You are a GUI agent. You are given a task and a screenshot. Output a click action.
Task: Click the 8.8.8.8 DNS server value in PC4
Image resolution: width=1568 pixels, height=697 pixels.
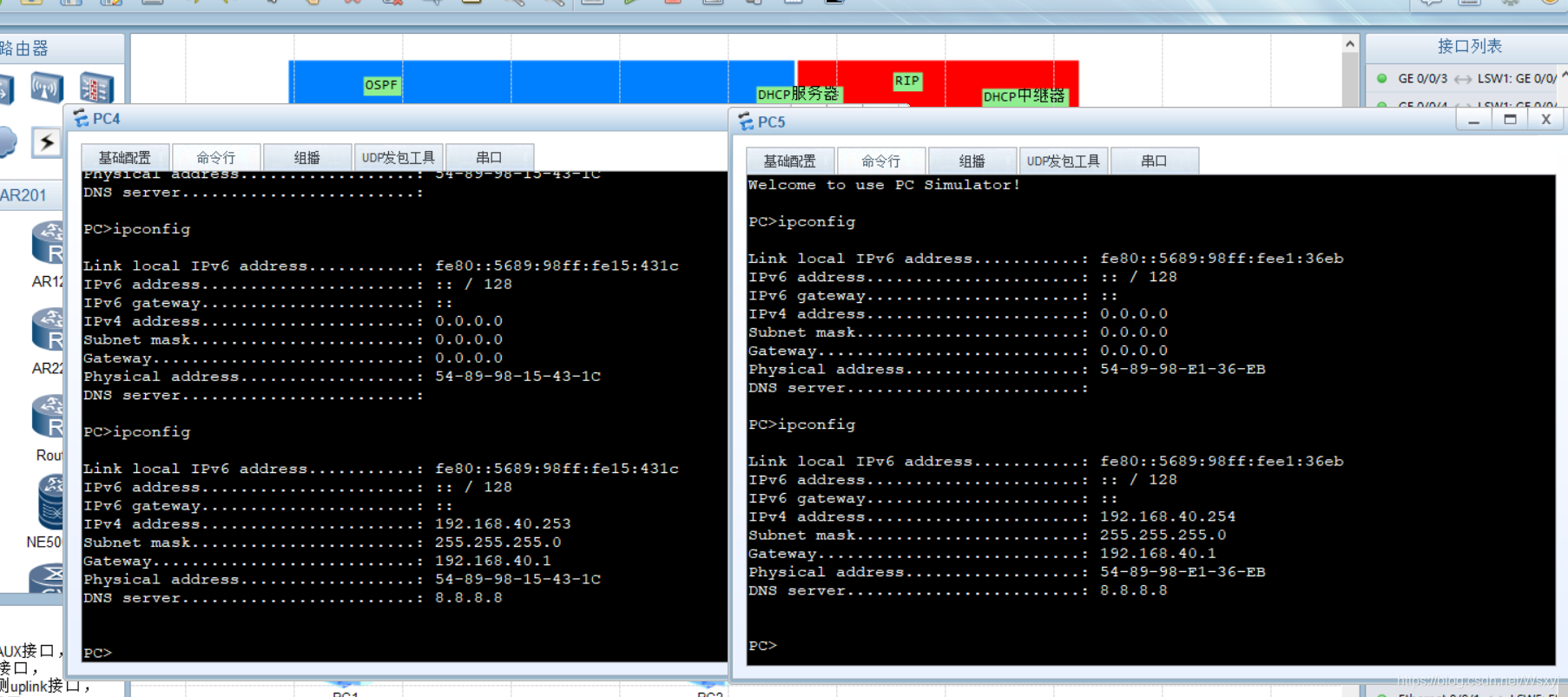tap(469, 598)
